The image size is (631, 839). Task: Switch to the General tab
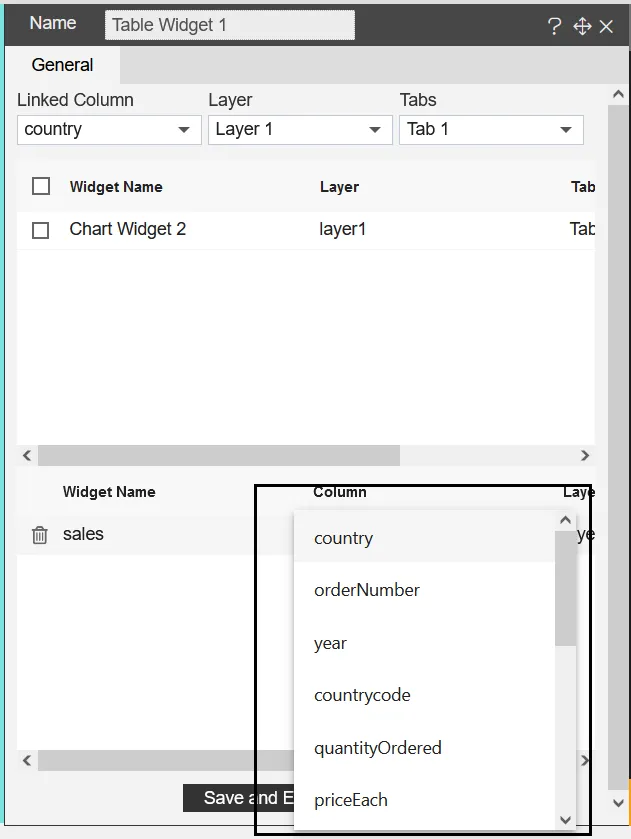tap(62, 65)
